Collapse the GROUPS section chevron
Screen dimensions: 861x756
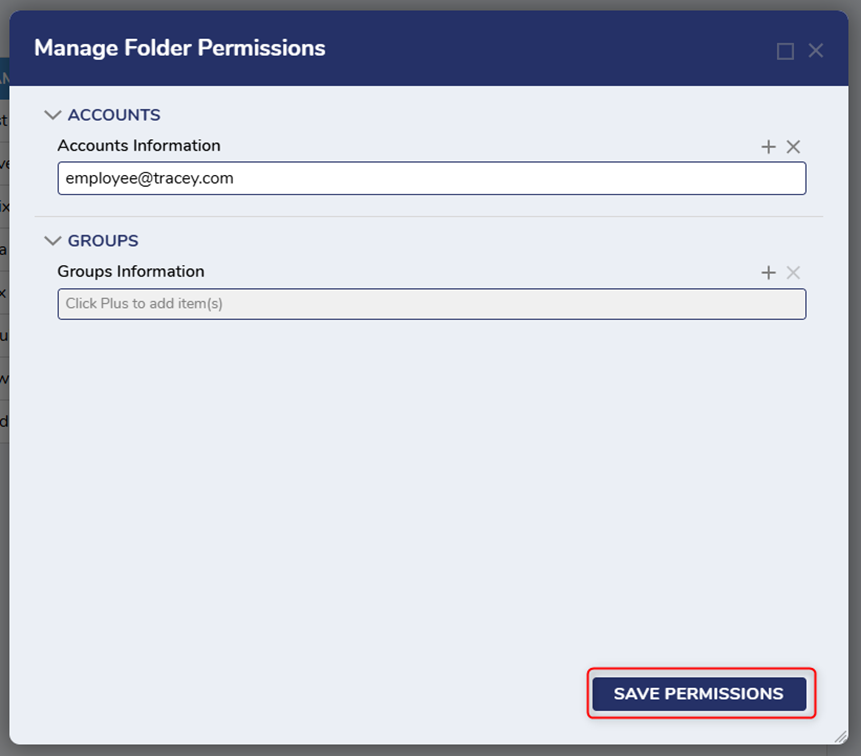coord(53,241)
